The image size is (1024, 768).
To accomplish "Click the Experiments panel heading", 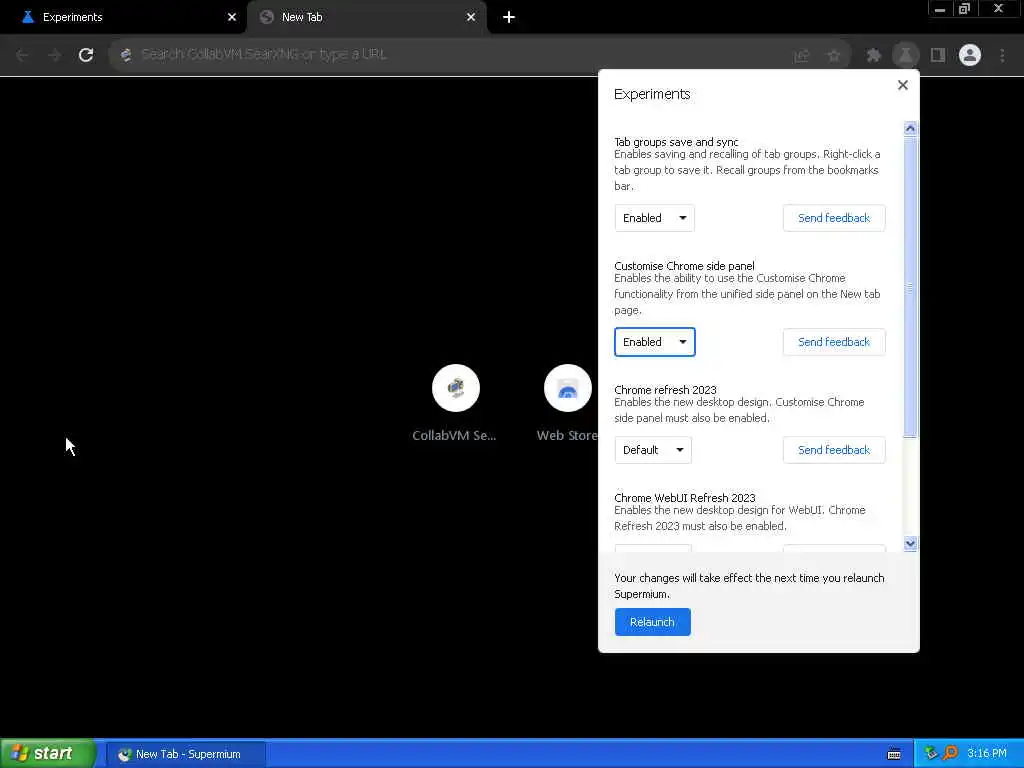I will tap(652, 94).
